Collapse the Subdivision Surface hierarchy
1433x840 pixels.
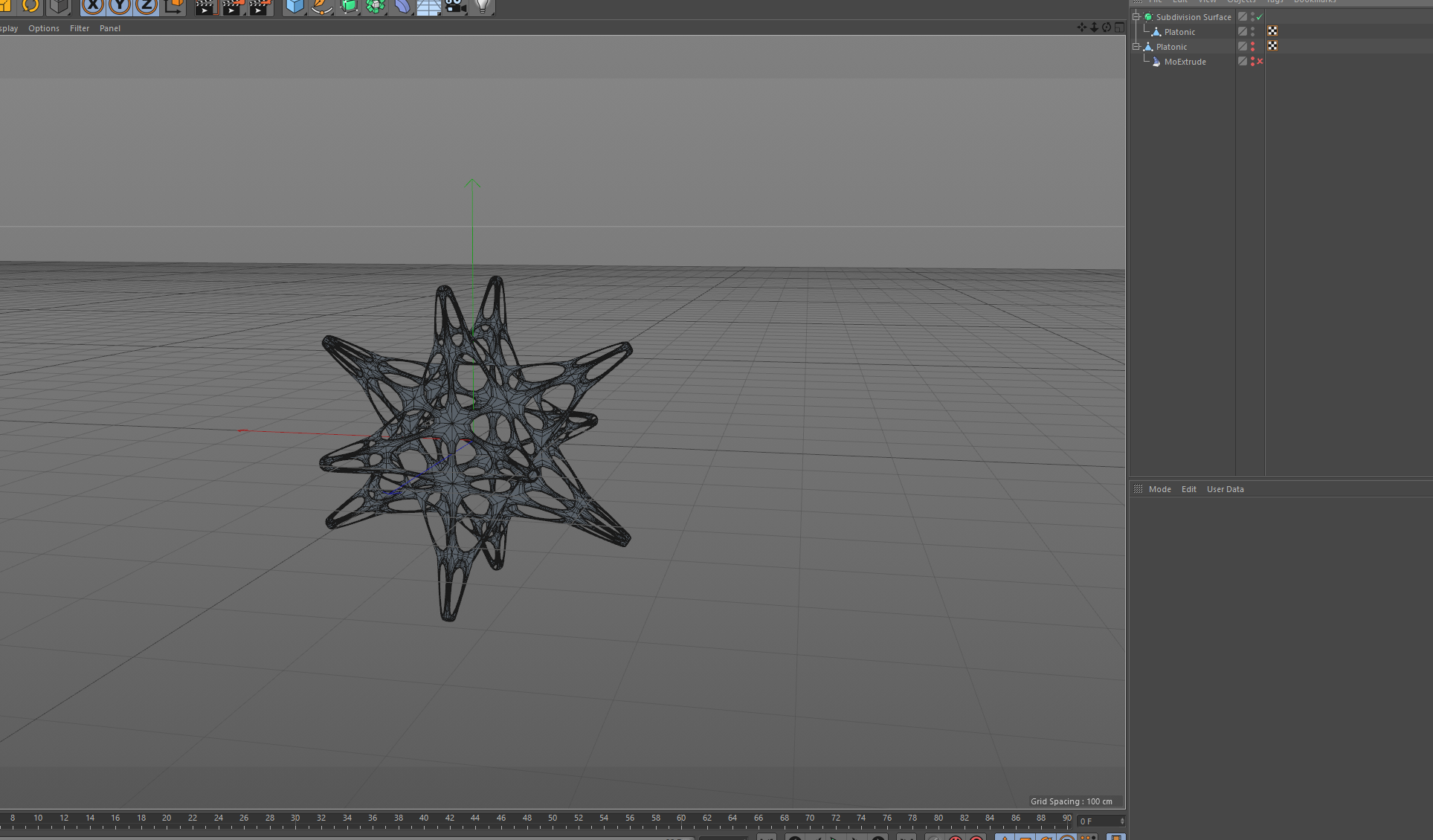1136,17
